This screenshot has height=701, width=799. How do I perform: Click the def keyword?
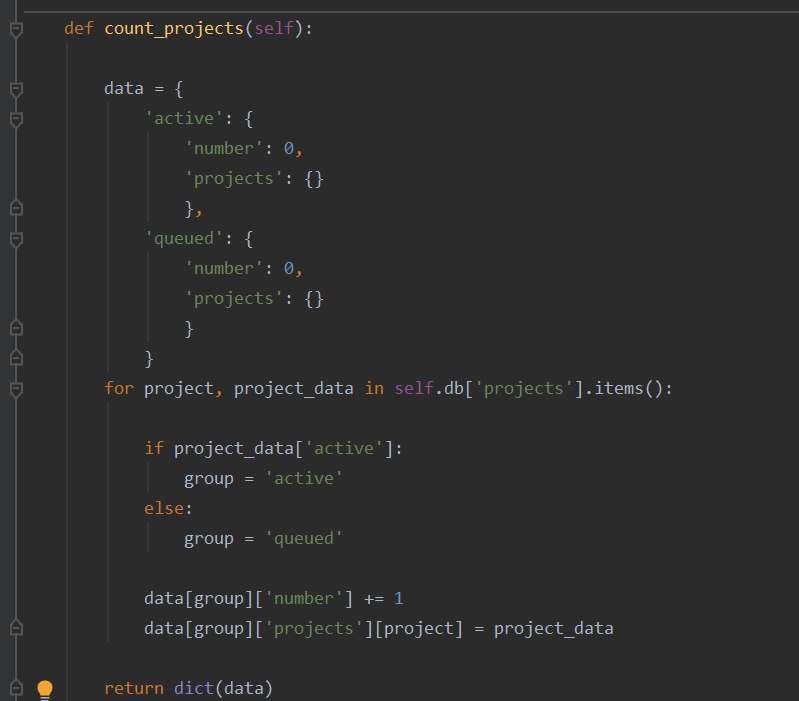pyautogui.click(x=79, y=28)
